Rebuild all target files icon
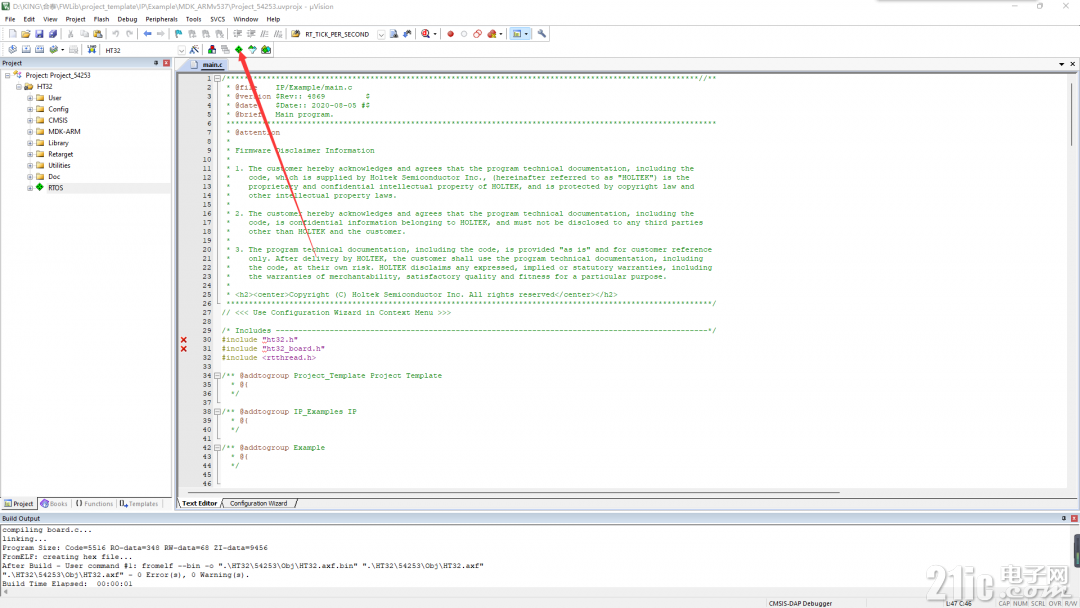This screenshot has height=608, width=1080. pos(39,50)
